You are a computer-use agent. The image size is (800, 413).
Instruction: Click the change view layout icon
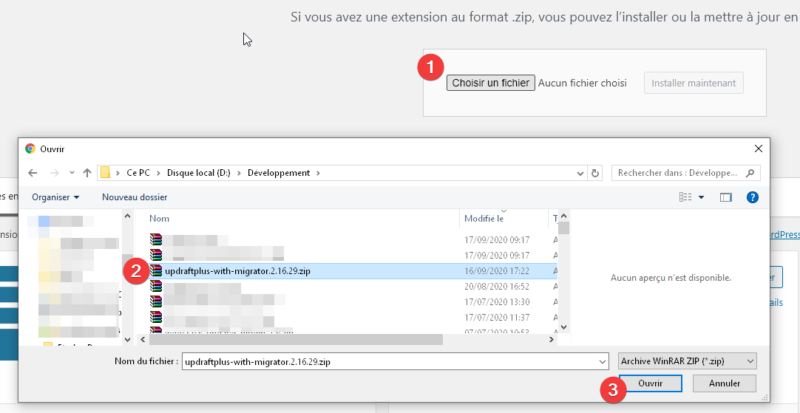click(688, 197)
